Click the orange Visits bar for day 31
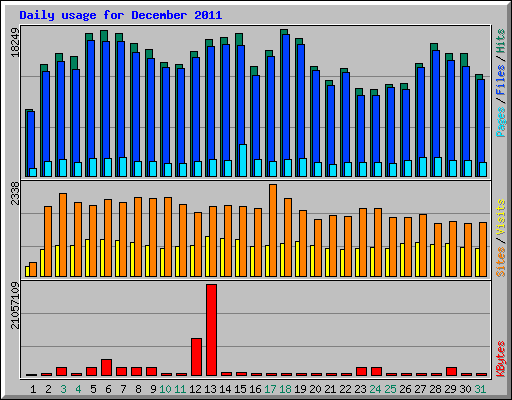The width and height of the screenshot is (512, 400). (x=483, y=249)
